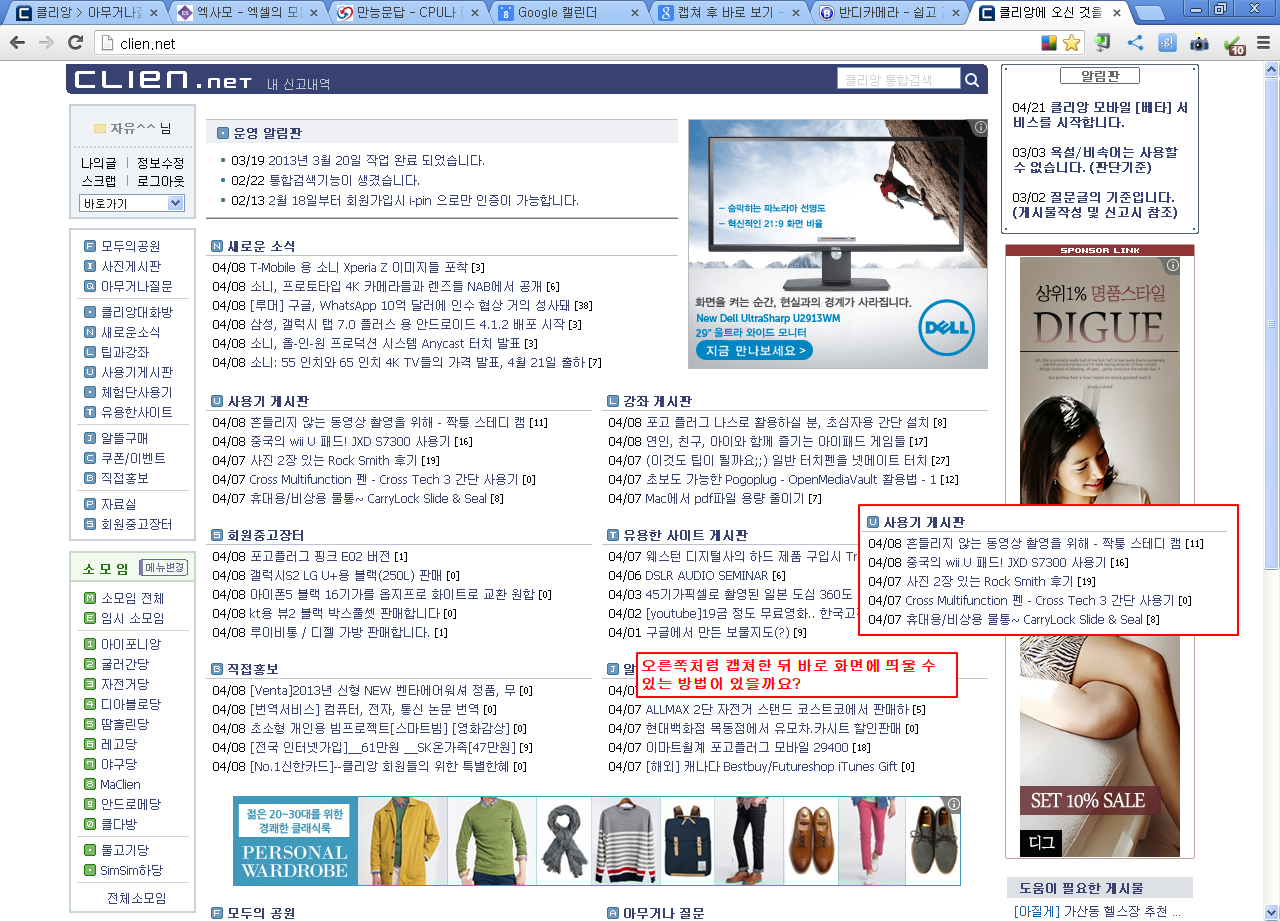Open a new browser tab
The image size is (1280, 922).
(1150, 14)
